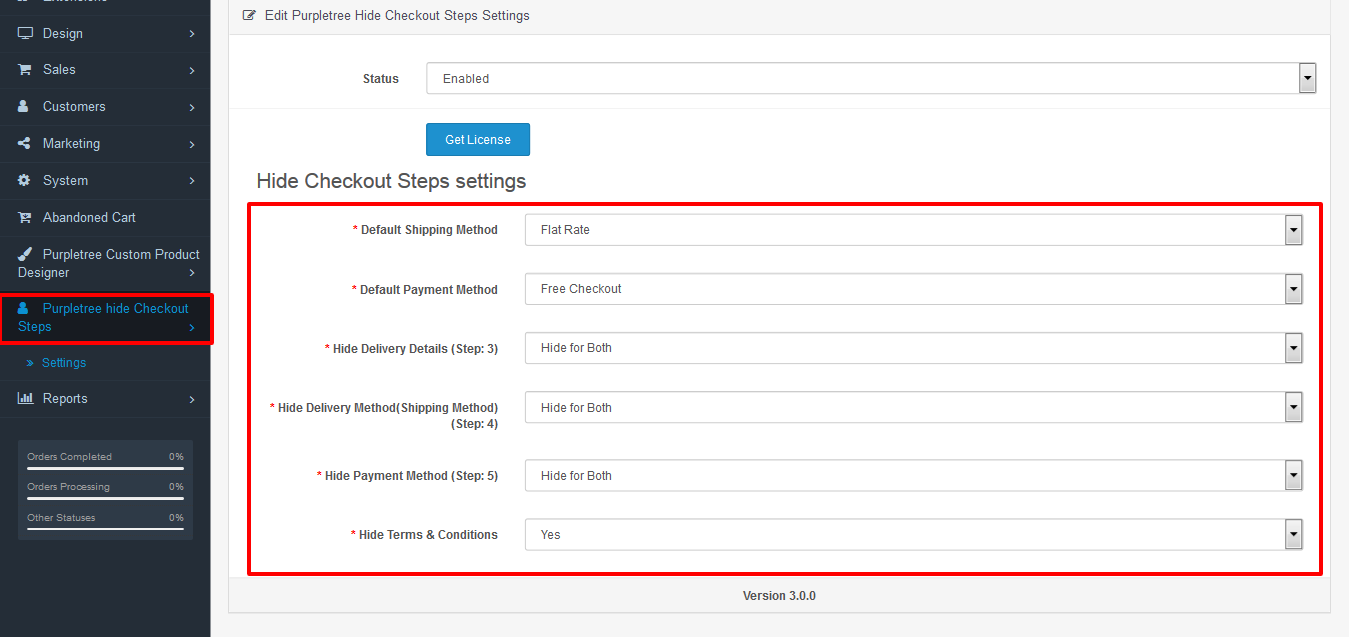Click the Purpletree Custom Product Designer brush icon
The width and height of the screenshot is (1349, 637).
click(25, 254)
